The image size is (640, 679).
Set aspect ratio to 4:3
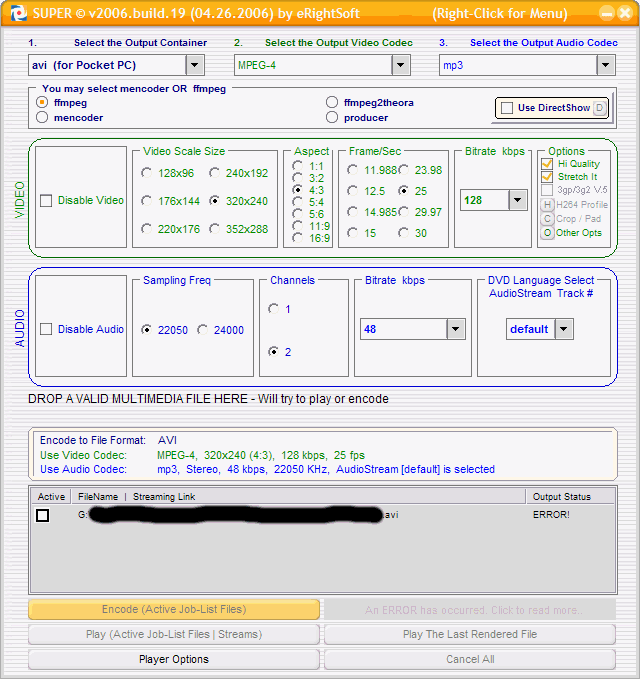[297, 189]
